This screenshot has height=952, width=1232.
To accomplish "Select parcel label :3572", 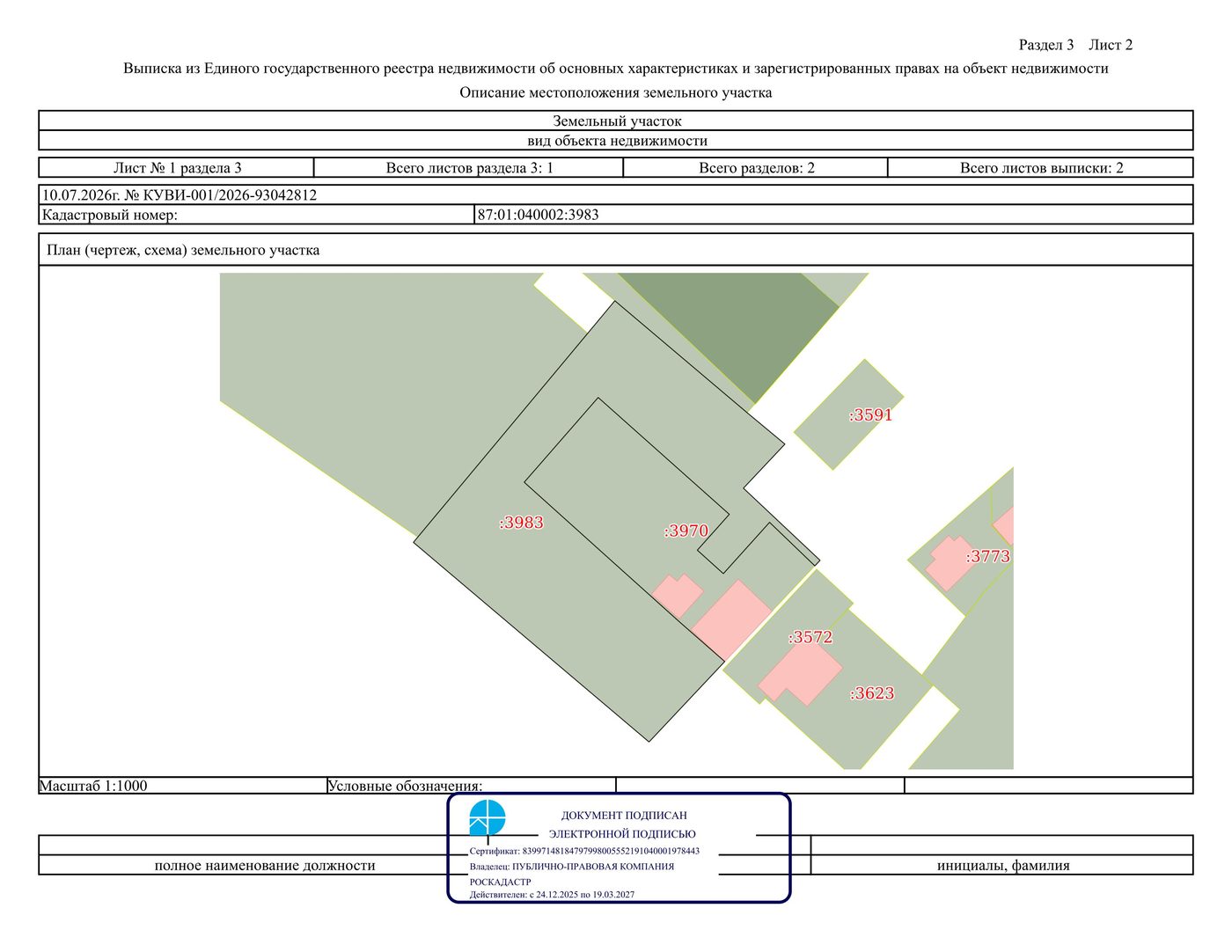I will pos(810,637).
